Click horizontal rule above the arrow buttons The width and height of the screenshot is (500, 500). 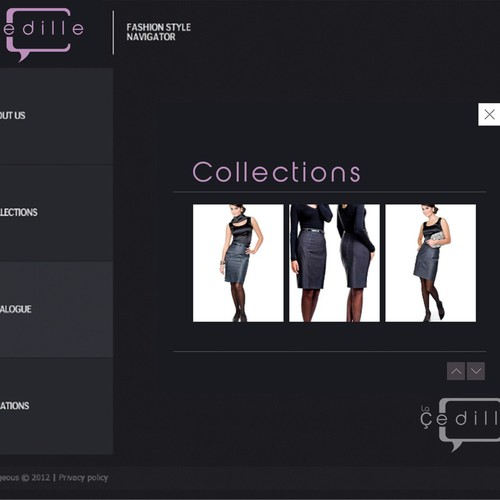330,351
